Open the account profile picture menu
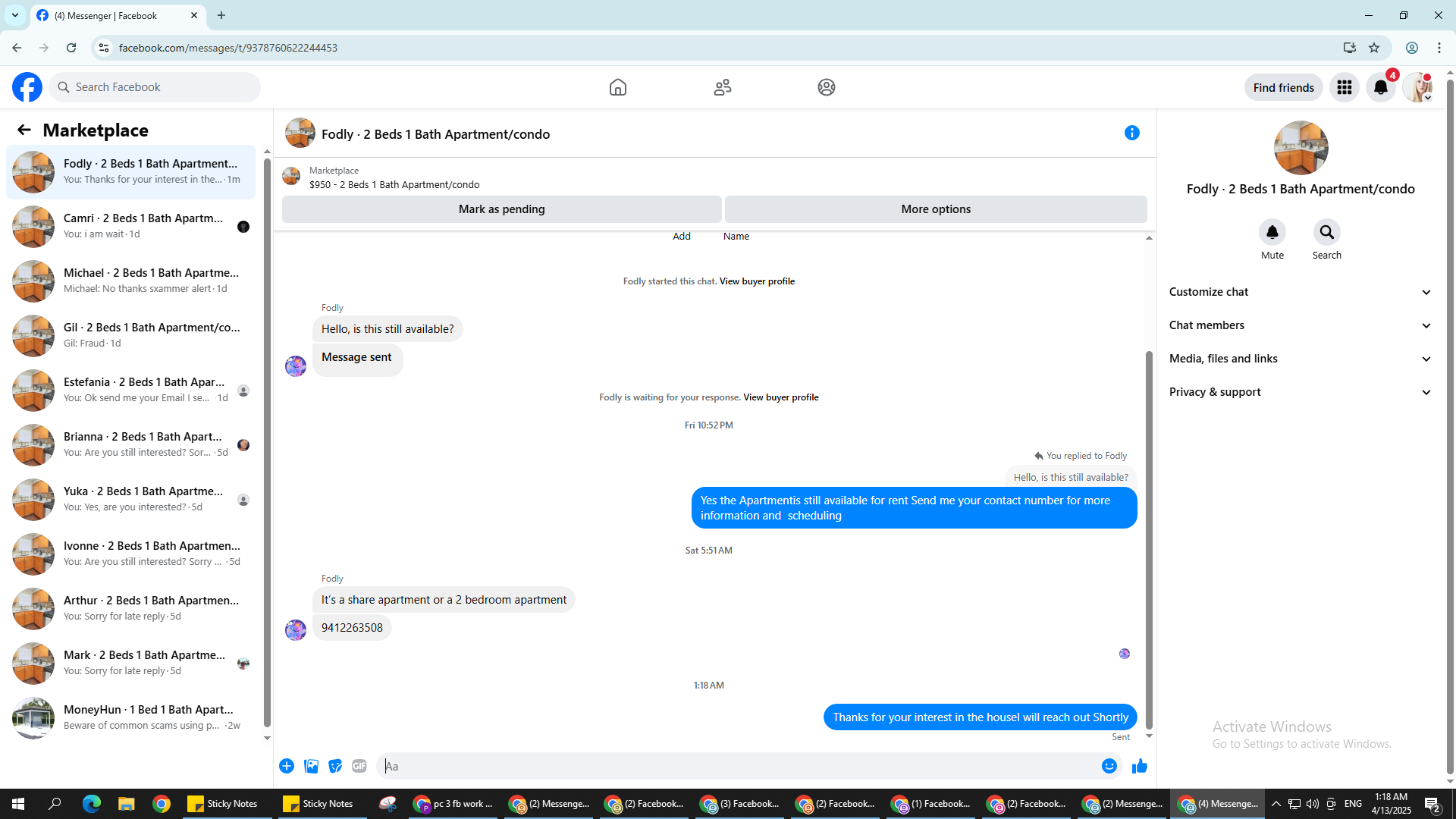The height and width of the screenshot is (819, 1456). (1417, 87)
